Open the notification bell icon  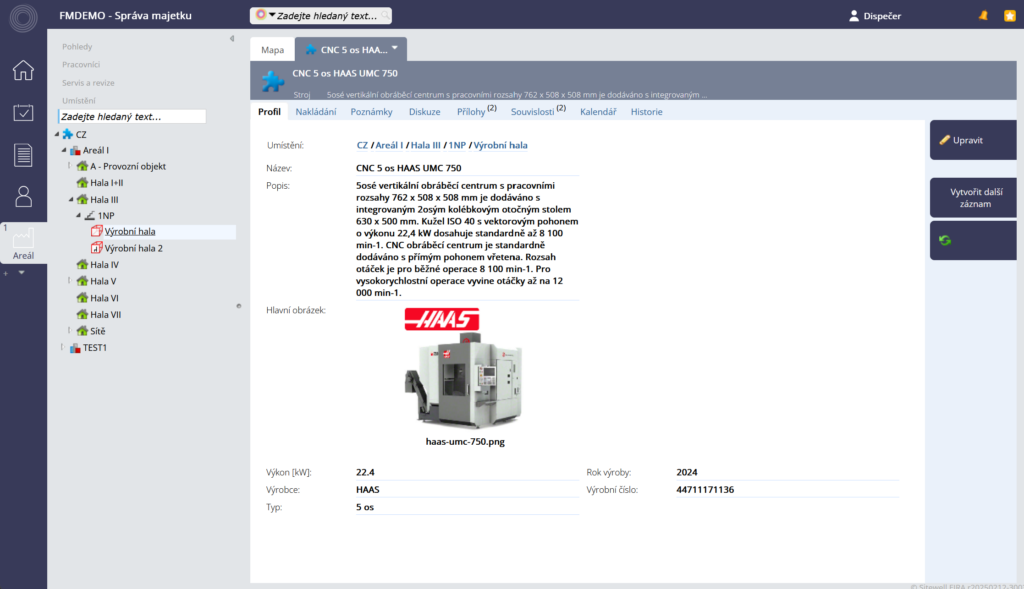[983, 16]
